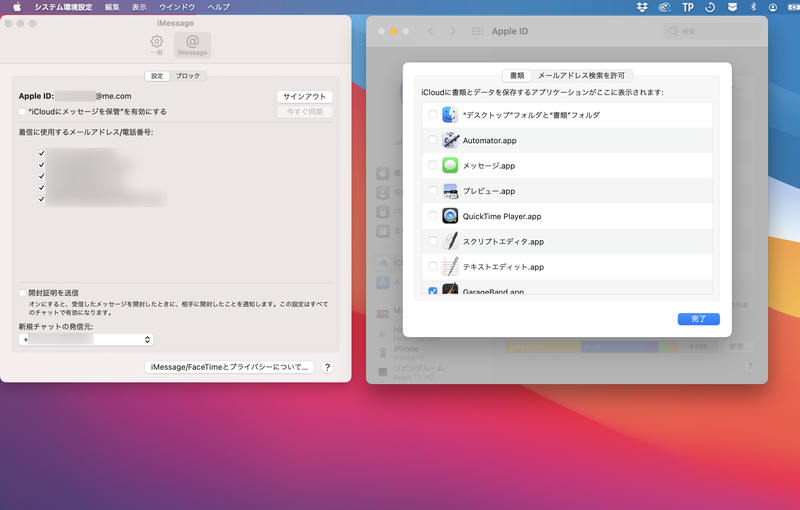Switch to メールアドレス検索を許可 tab
800x510 pixels.
click(582, 75)
